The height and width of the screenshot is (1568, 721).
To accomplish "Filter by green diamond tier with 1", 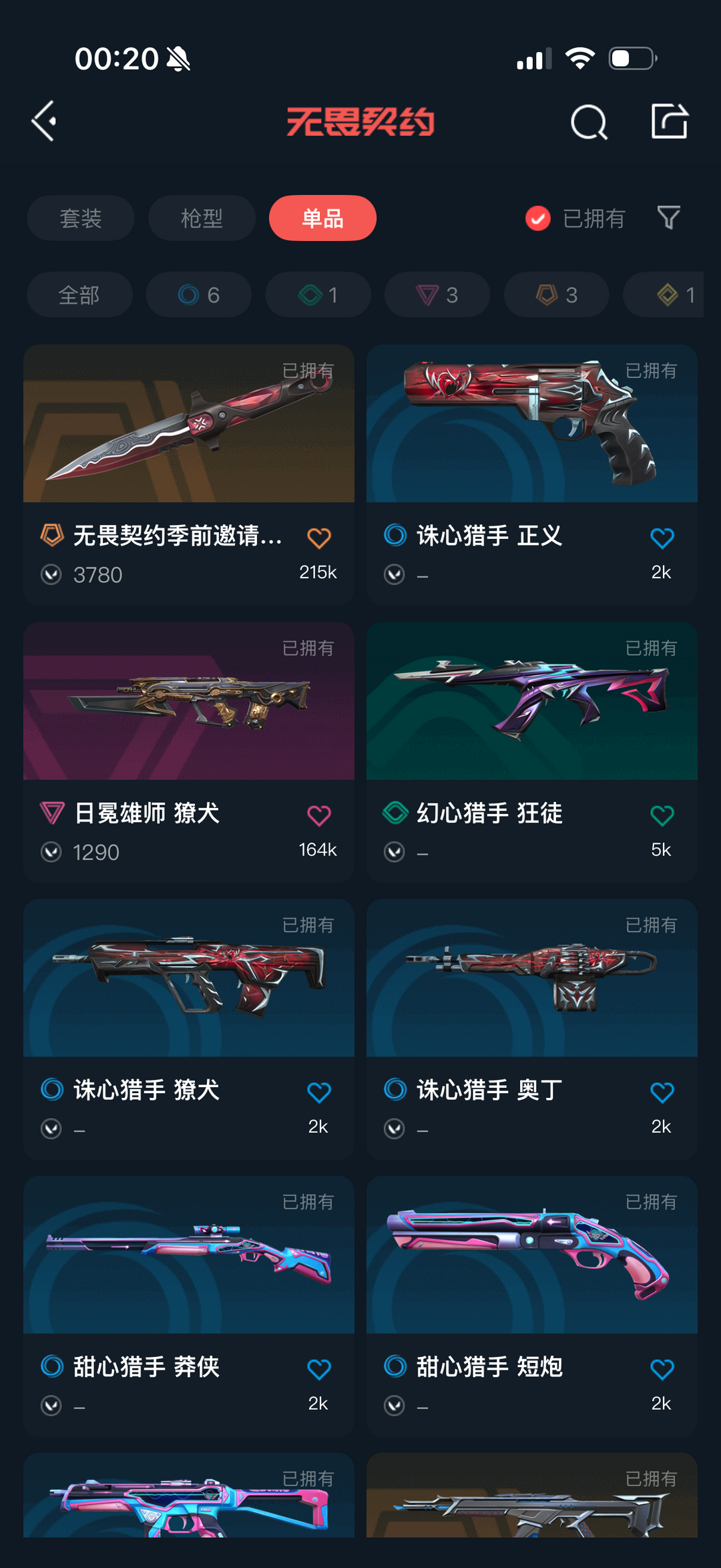I will [x=318, y=295].
